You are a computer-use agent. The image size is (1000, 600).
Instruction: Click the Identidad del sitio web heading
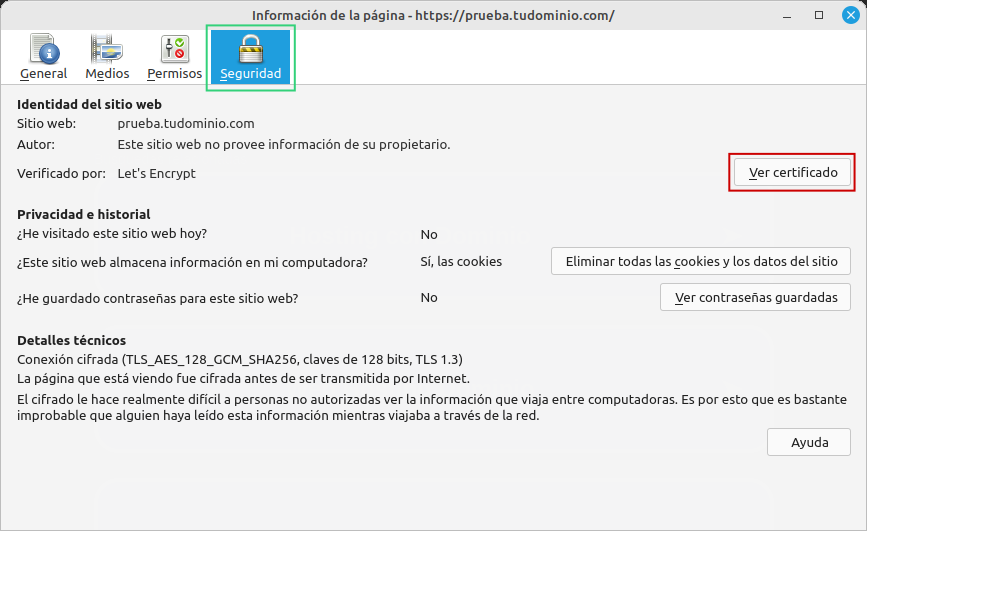89,104
